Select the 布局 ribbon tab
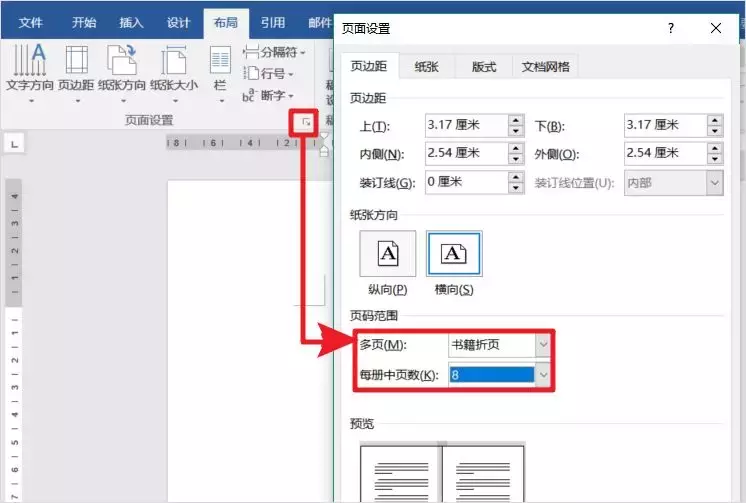 tap(226, 22)
